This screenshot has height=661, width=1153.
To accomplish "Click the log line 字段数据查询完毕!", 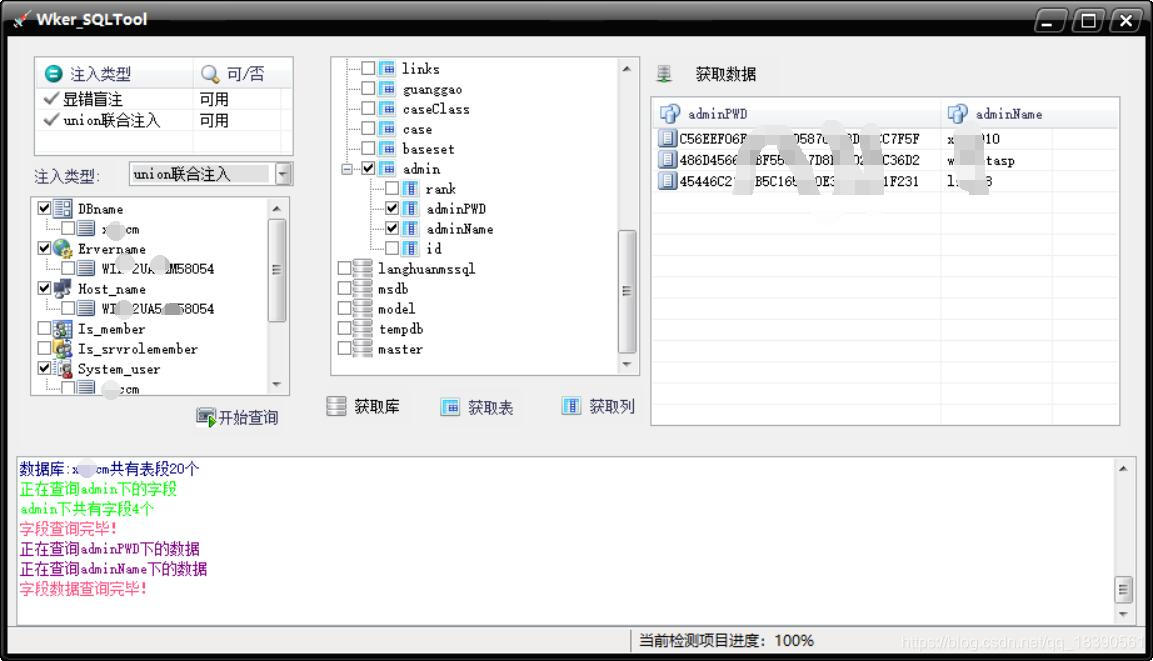I will coord(83,589).
